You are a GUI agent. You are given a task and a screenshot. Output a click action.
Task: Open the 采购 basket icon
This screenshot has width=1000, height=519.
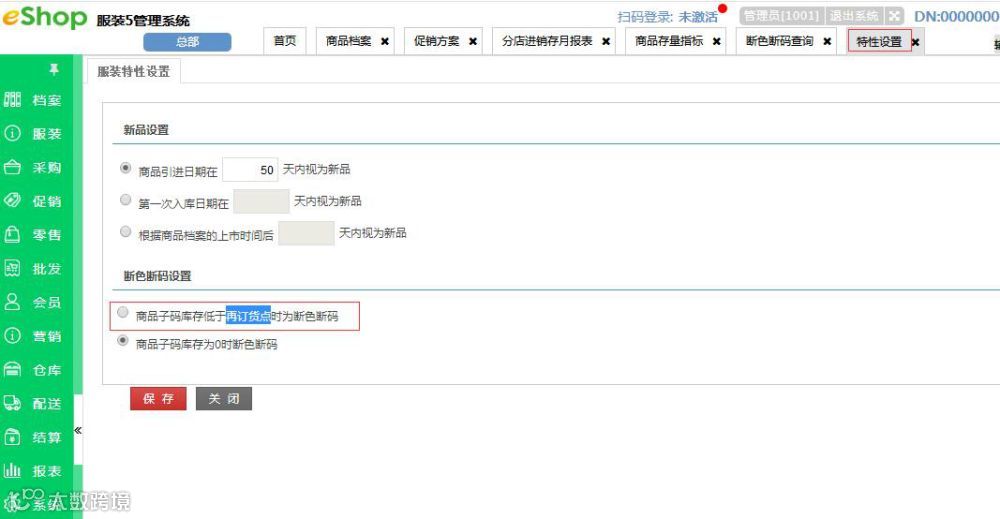pos(12,167)
